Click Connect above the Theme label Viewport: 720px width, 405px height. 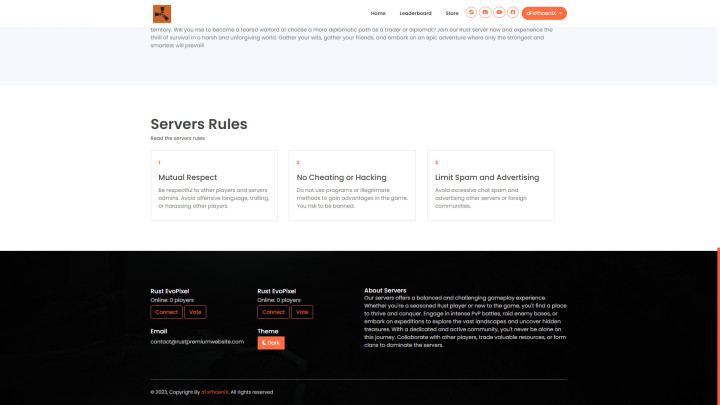(273, 312)
